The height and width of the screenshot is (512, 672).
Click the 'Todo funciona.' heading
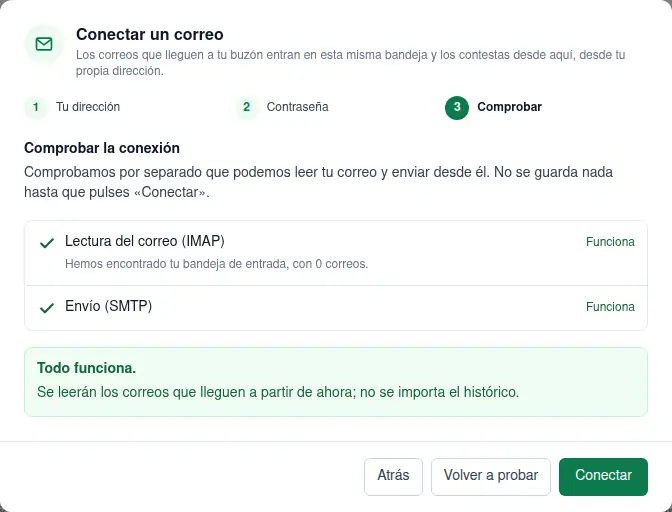(x=87, y=368)
